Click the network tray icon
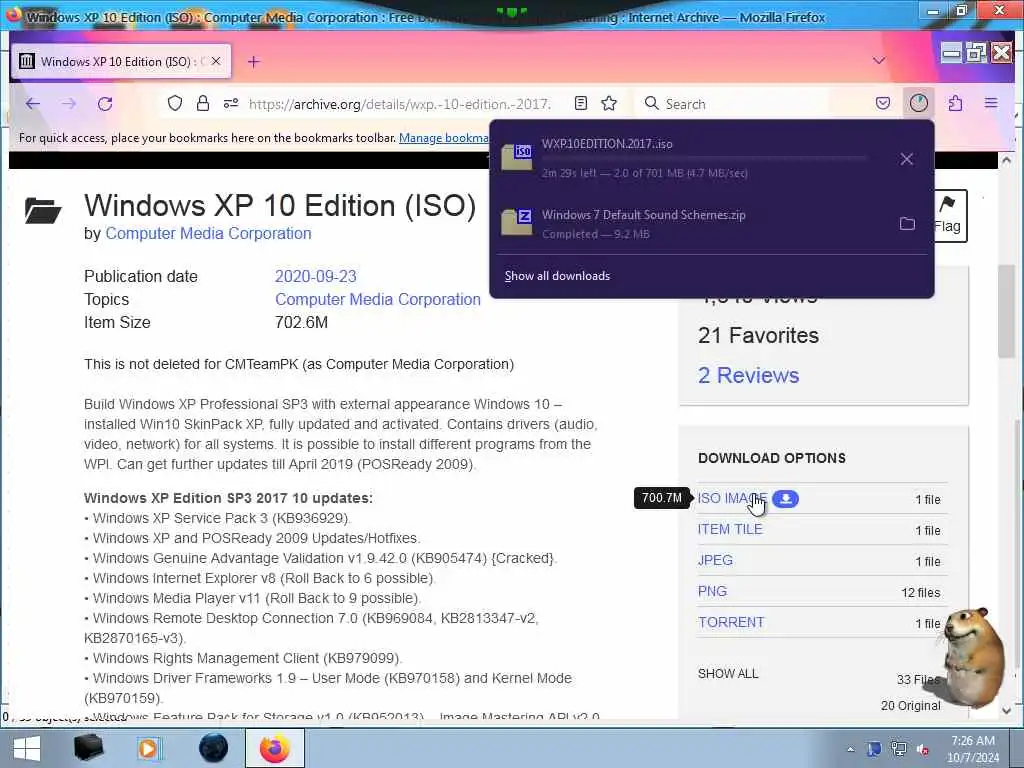 (899, 750)
